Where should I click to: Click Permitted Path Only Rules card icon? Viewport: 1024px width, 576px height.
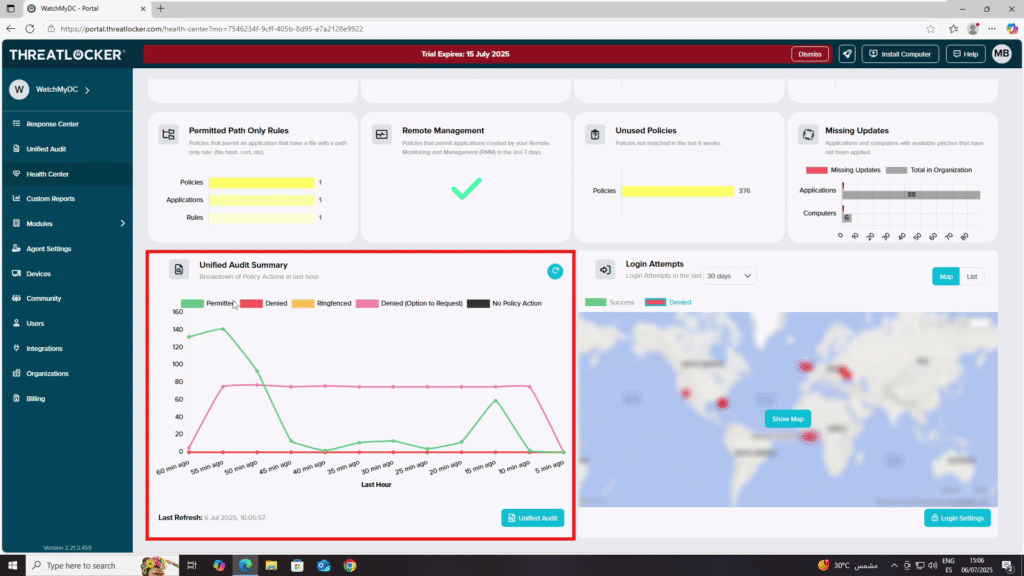168,135
